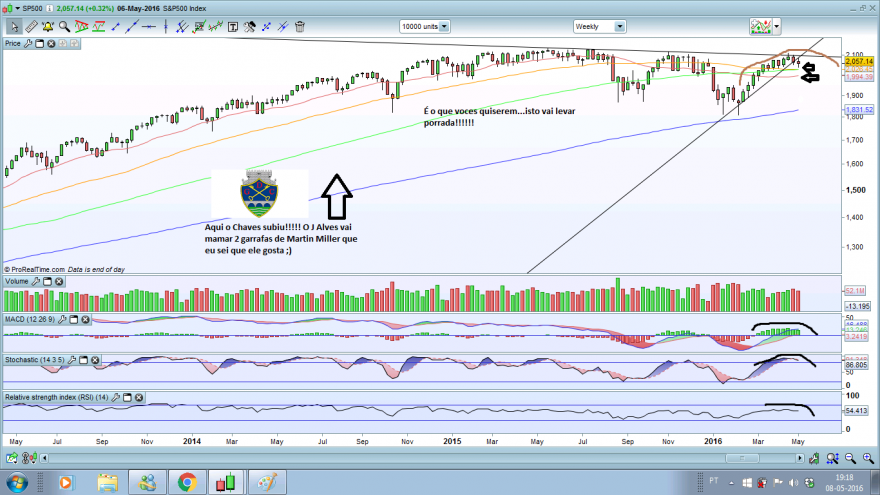Click the Stochastic (14 3 5) label
Image resolution: width=880 pixels, height=495 pixels.
35,360
